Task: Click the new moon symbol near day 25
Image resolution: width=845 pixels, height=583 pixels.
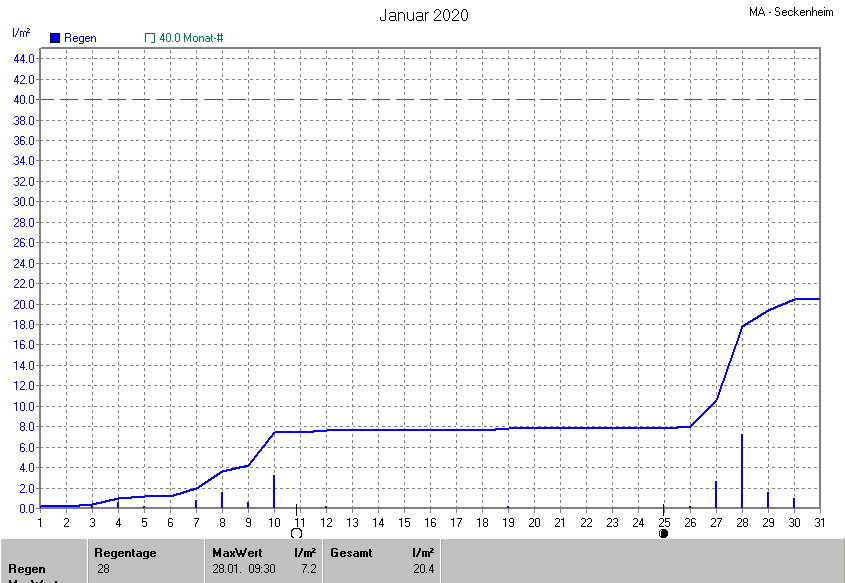Action: [x=663, y=534]
